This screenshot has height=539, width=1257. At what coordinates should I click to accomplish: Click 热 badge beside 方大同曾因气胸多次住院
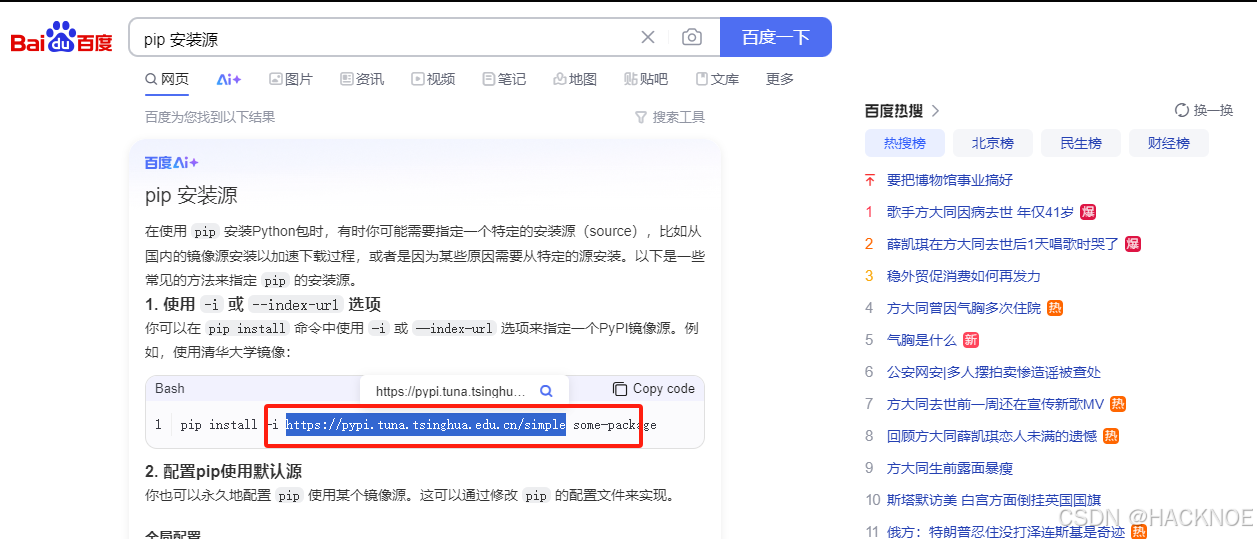pos(1055,308)
